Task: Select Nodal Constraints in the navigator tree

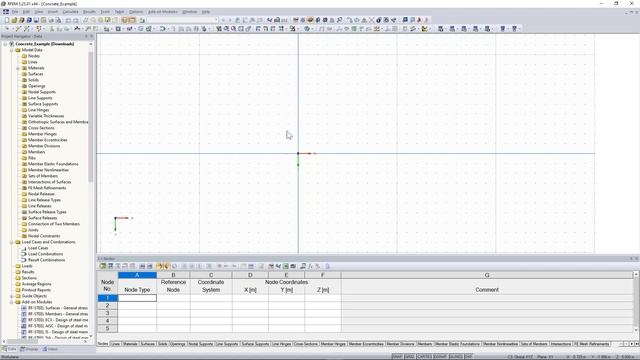Action: tap(44, 236)
